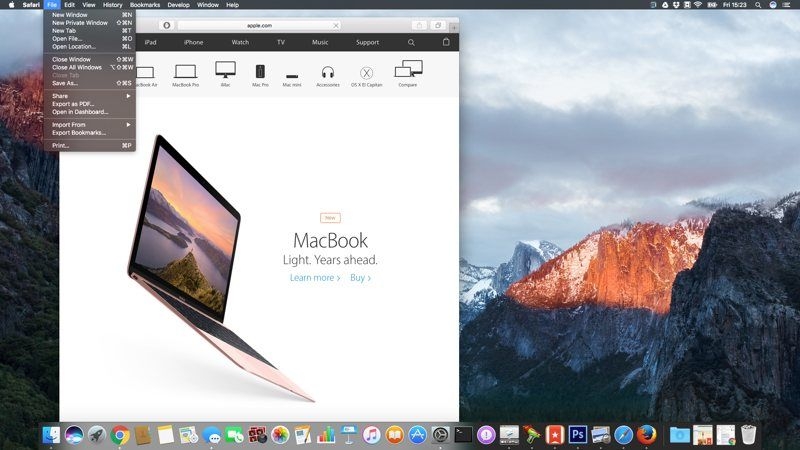Open Photo Booth from the Dock
The height and width of the screenshot is (450, 800).
tap(257, 435)
